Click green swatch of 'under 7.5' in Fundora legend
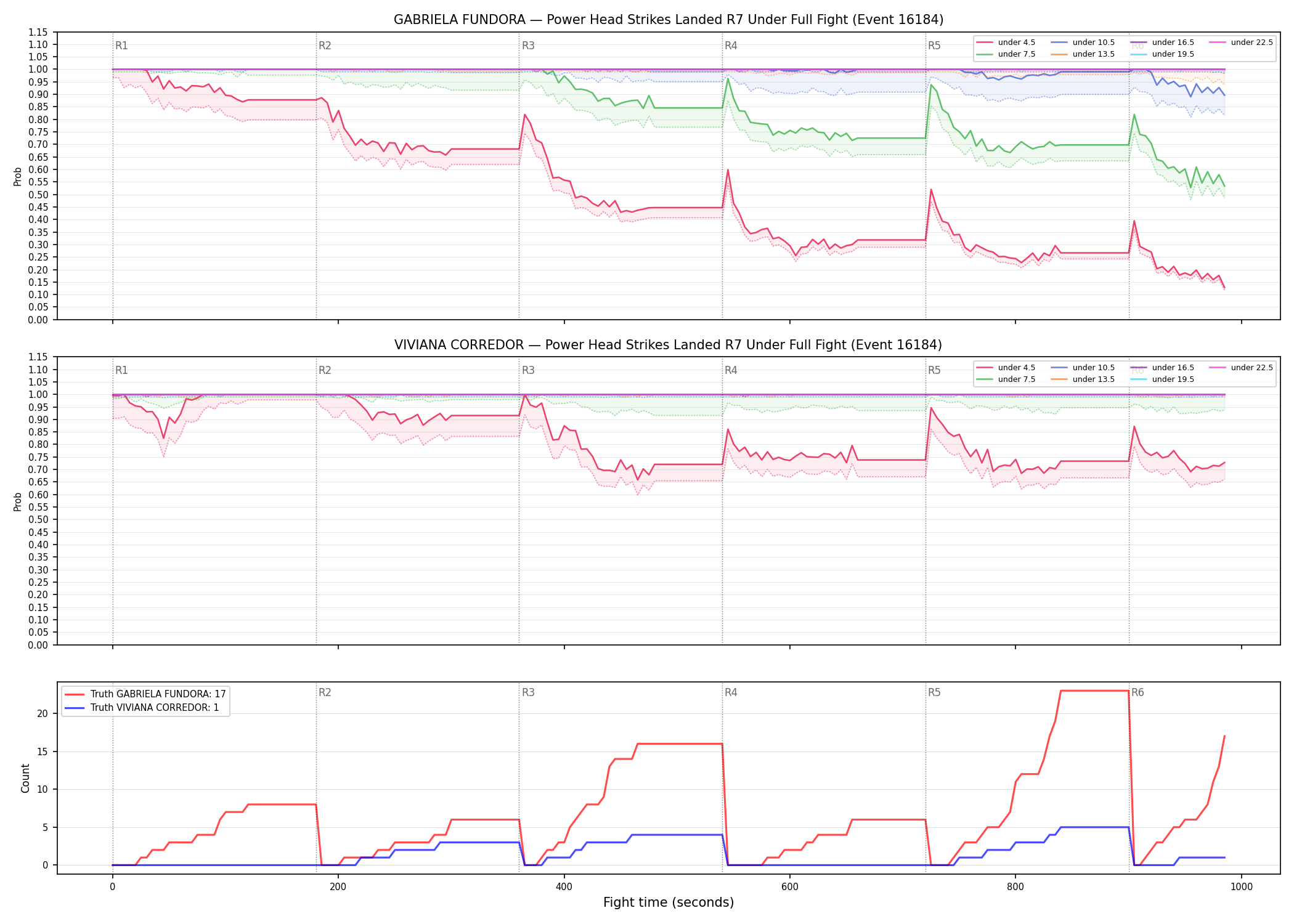The width and height of the screenshot is (1294, 924). click(985, 54)
